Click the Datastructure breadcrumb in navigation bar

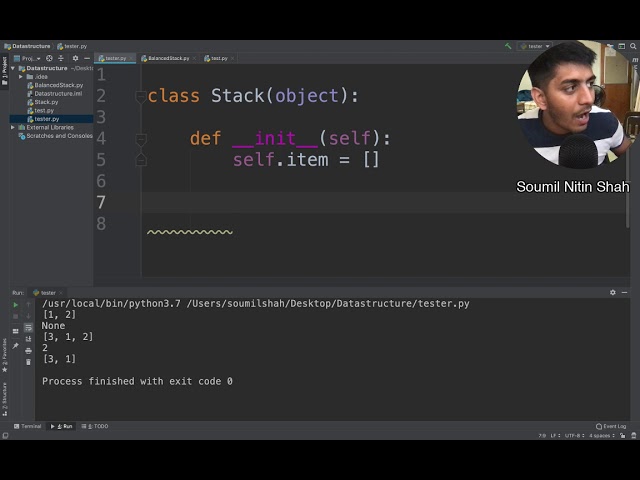[27, 46]
